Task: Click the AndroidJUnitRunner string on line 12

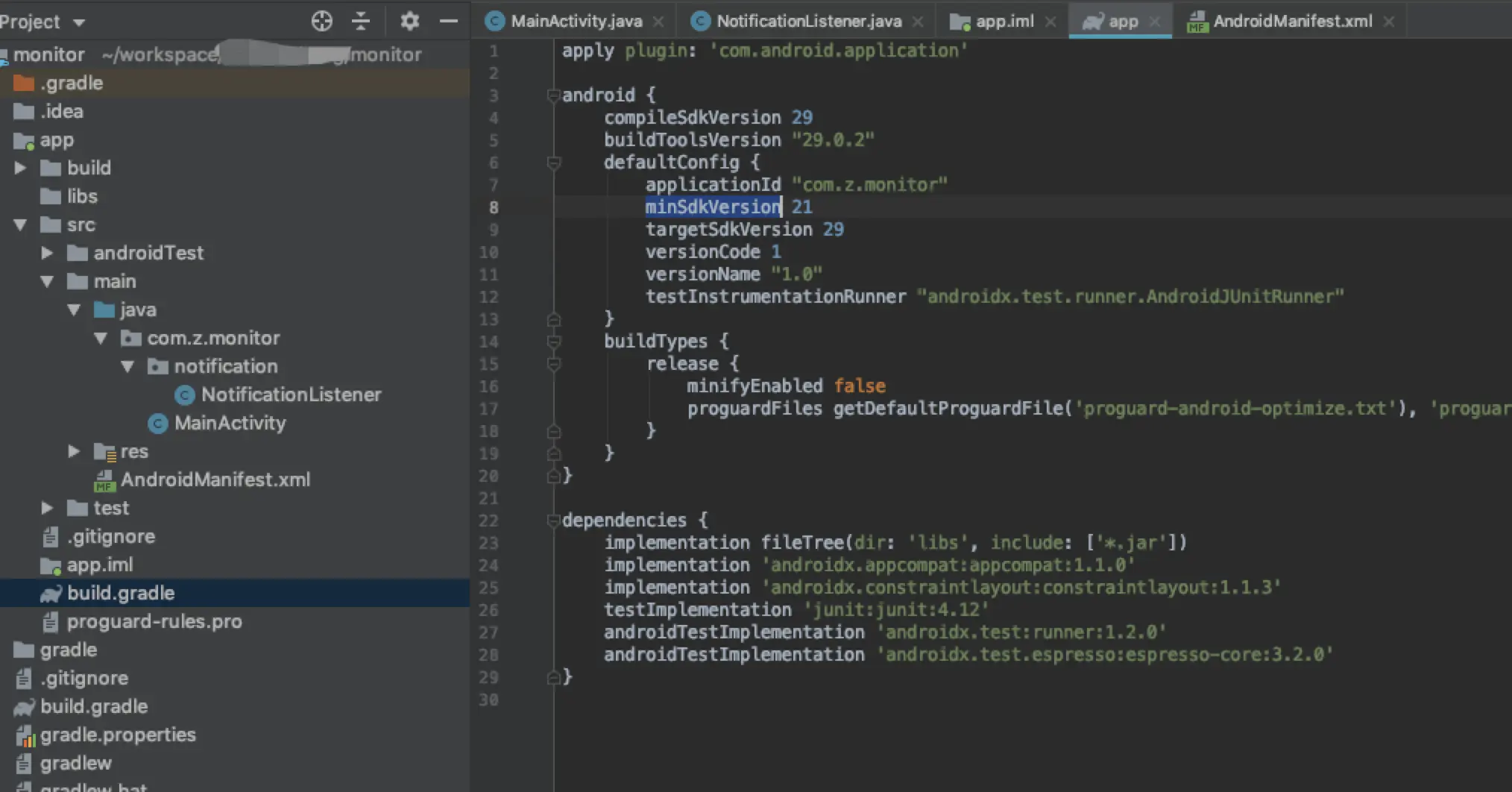Action: point(1130,296)
